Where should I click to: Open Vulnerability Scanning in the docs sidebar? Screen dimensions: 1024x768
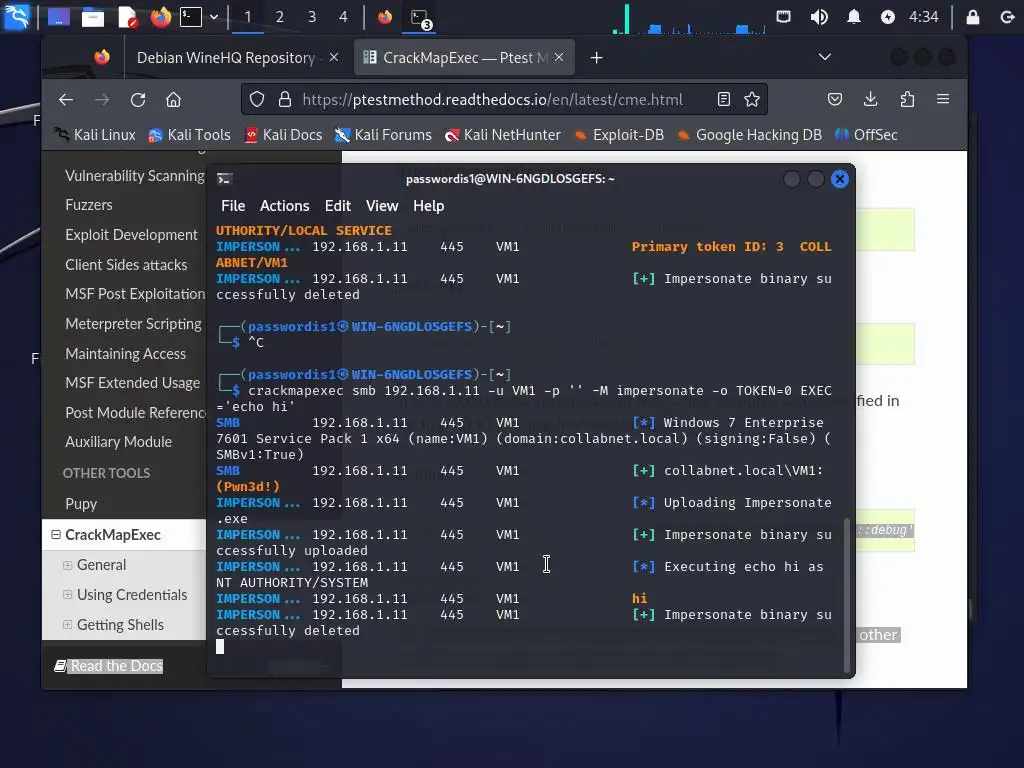pos(135,176)
